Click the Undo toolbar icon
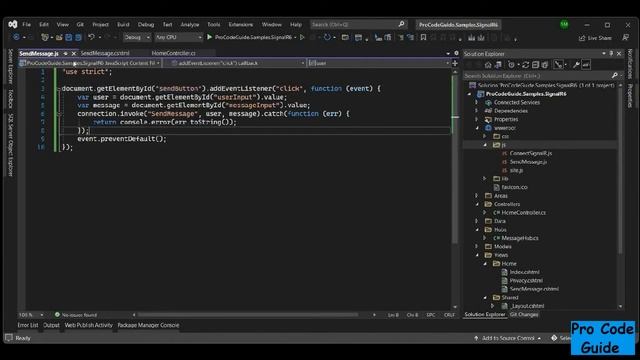 point(91,37)
